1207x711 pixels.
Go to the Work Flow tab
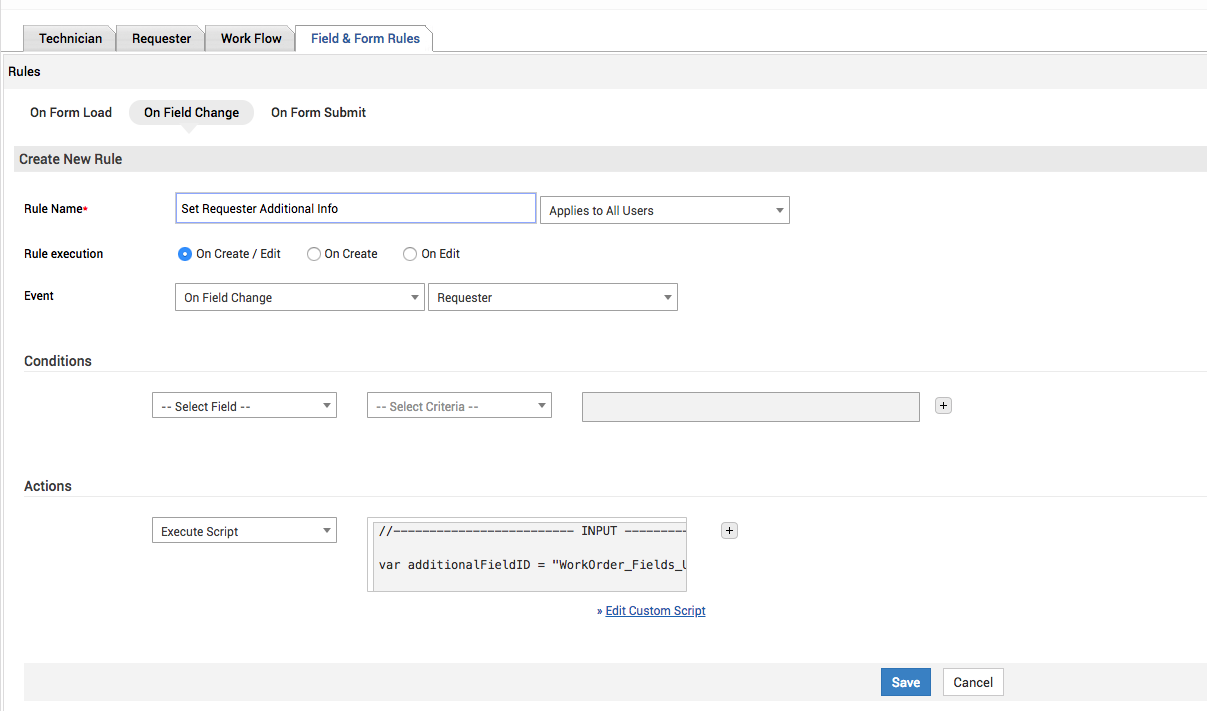click(x=251, y=39)
